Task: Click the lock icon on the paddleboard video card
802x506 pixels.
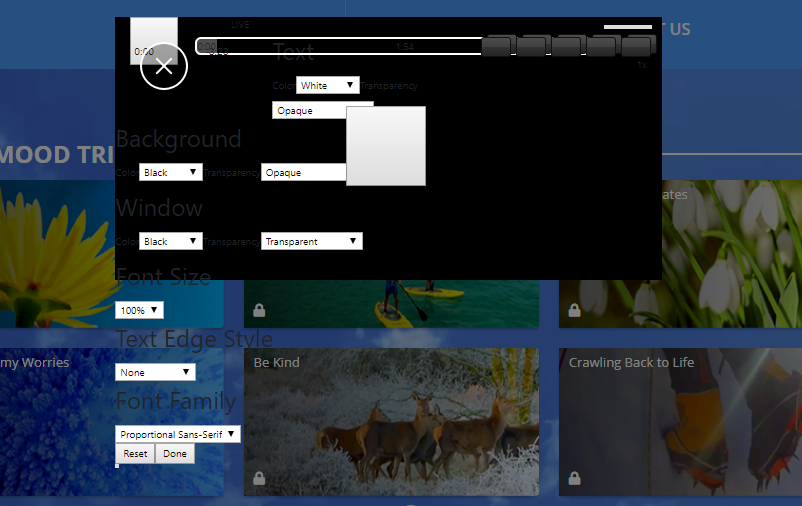Action: [x=259, y=310]
